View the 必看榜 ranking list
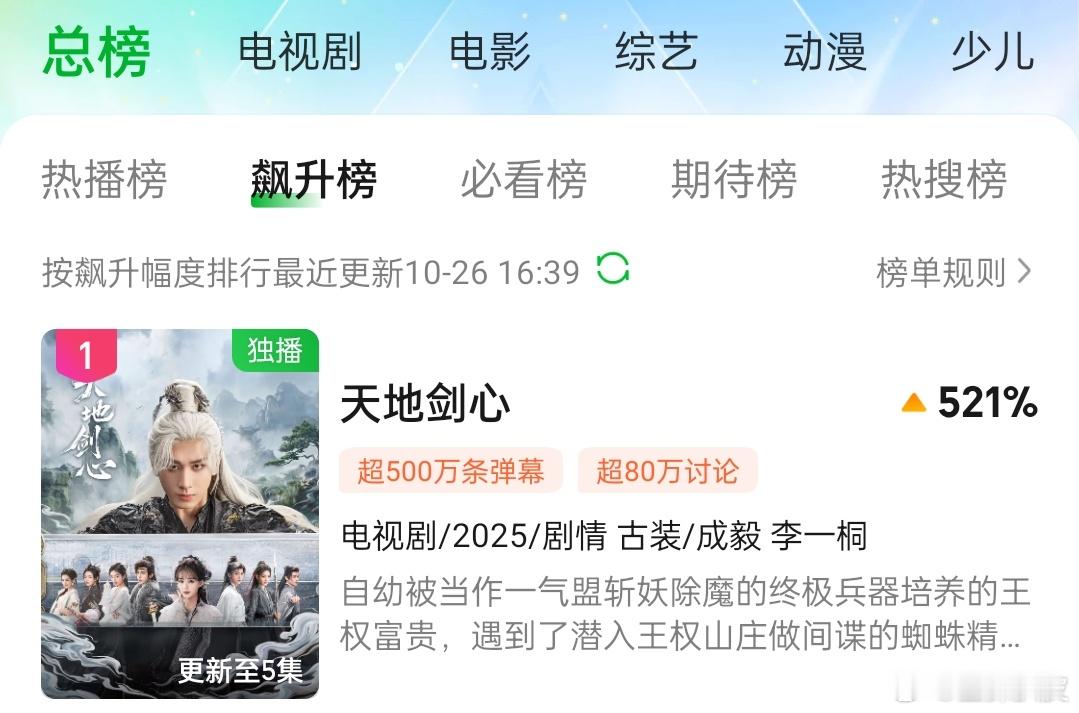The image size is (1079, 713). [524, 179]
